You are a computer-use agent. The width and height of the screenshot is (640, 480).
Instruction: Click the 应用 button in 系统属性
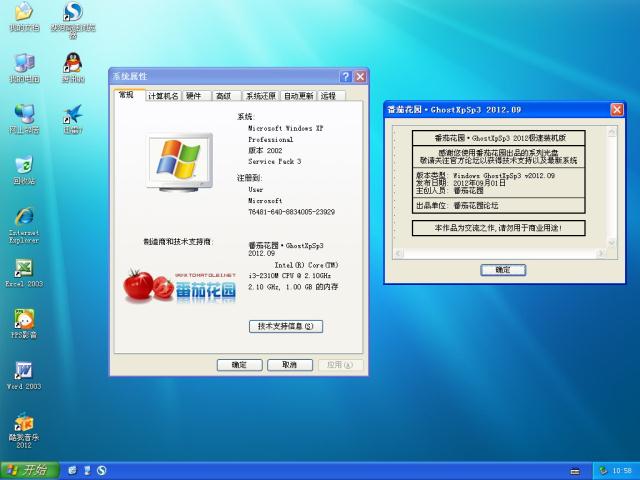click(x=340, y=365)
